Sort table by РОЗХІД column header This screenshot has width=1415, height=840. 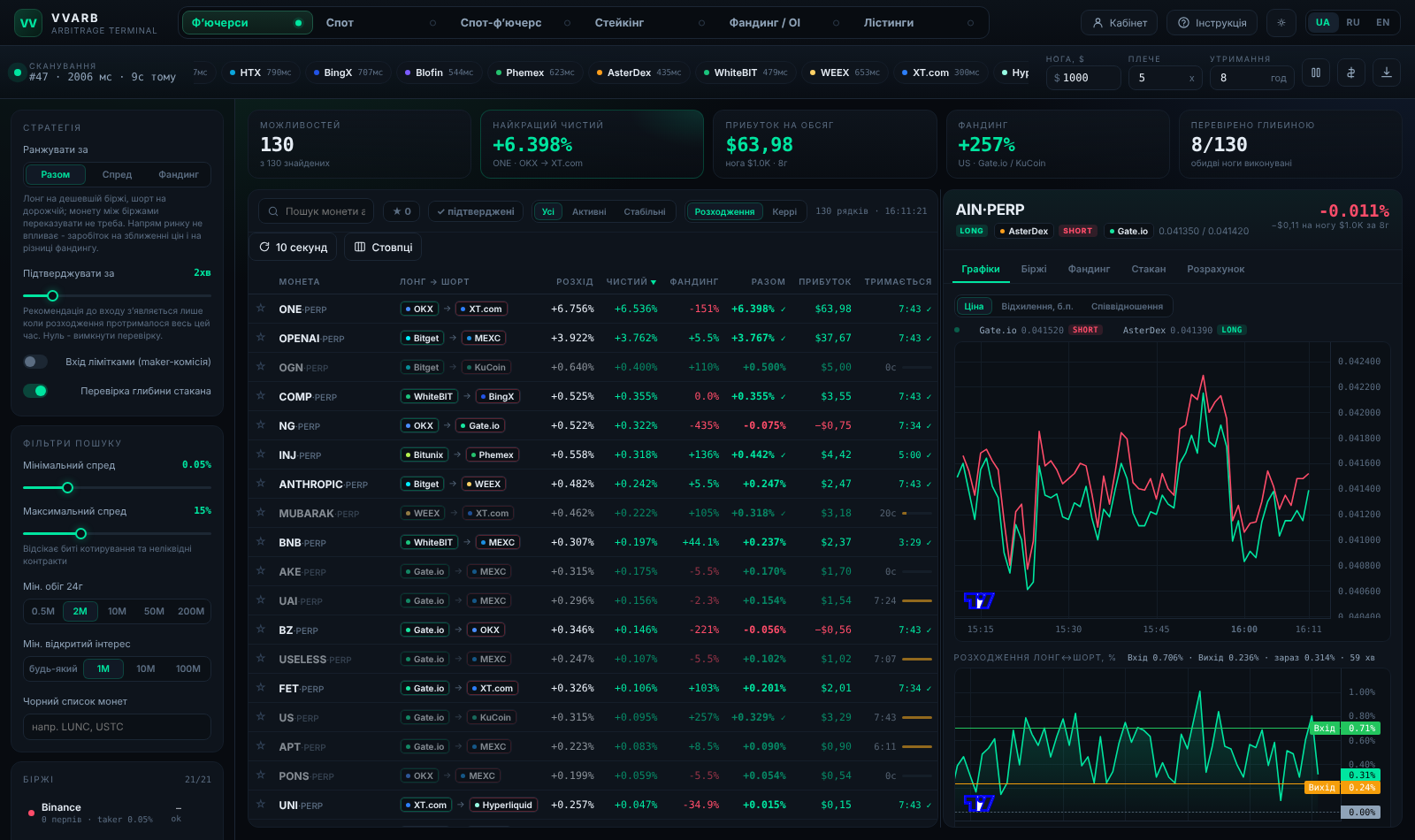pos(575,282)
